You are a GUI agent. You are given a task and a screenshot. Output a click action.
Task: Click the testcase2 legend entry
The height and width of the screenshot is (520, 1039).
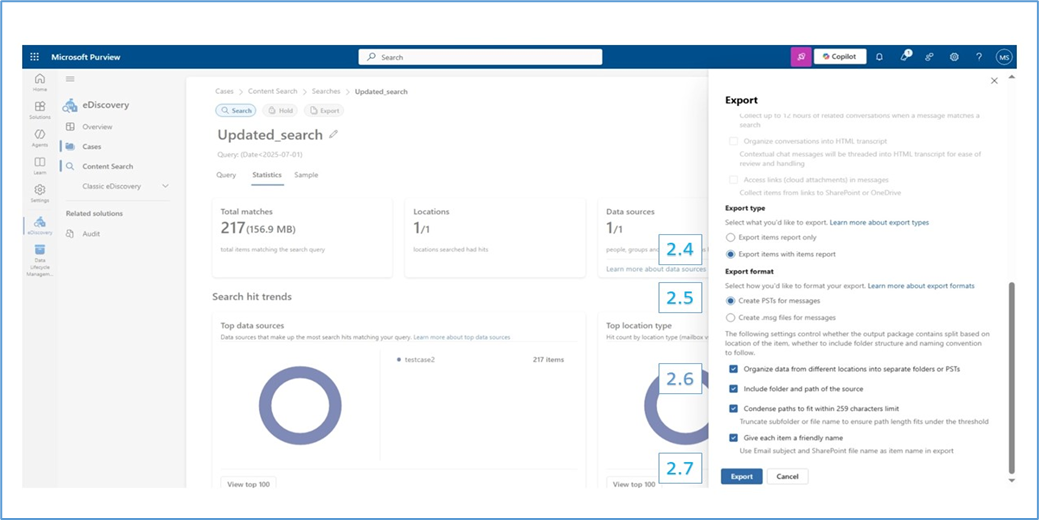[x=421, y=360]
